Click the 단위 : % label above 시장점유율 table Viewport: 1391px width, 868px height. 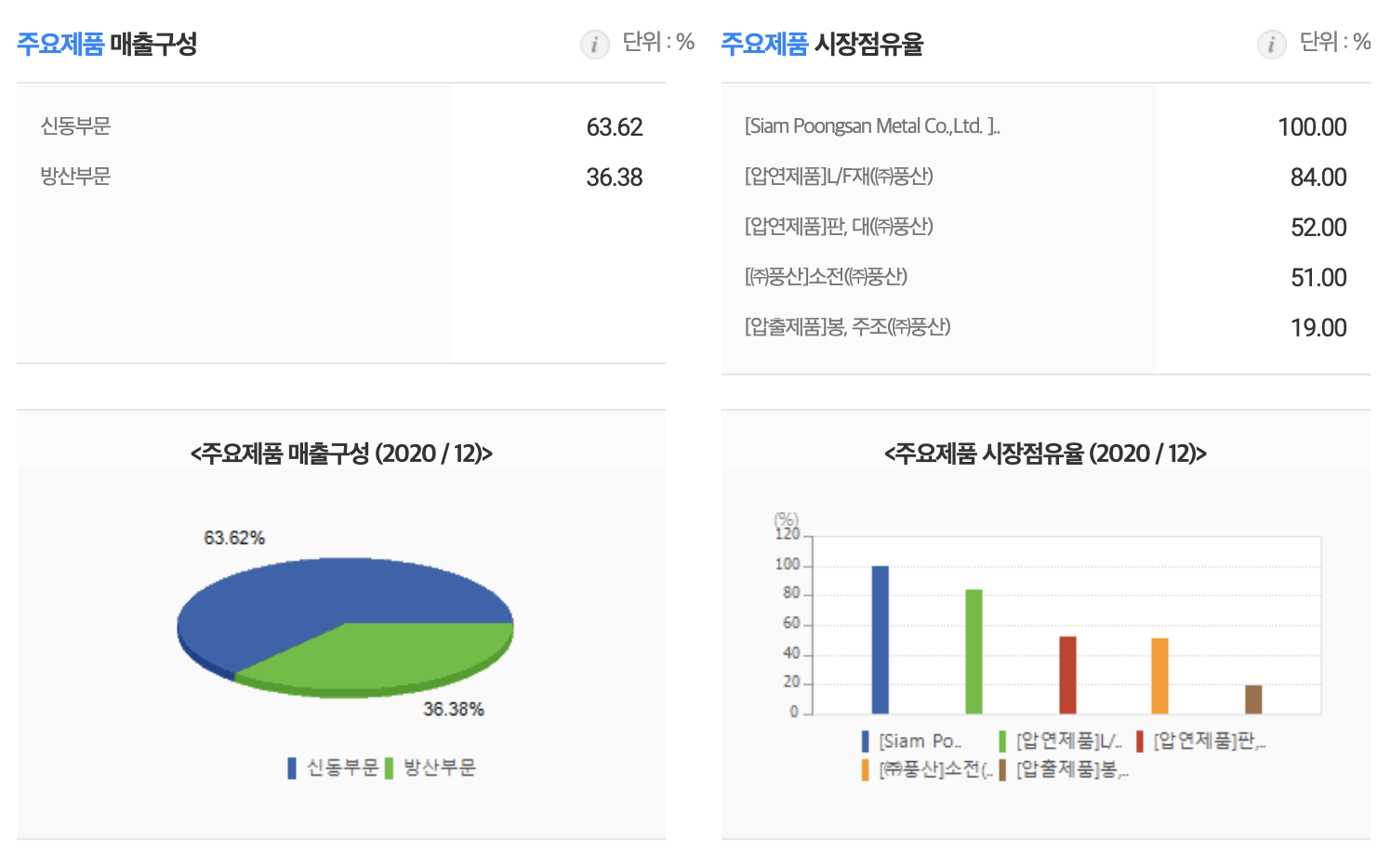click(x=1335, y=42)
